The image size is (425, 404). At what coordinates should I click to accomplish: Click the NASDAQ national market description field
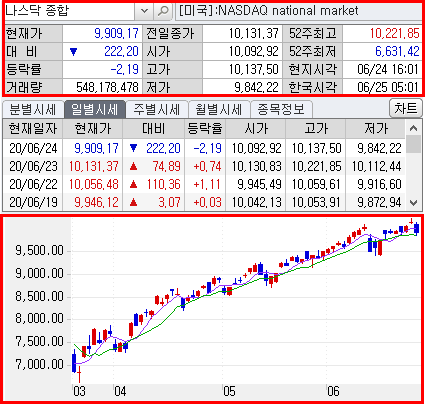click(299, 11)
